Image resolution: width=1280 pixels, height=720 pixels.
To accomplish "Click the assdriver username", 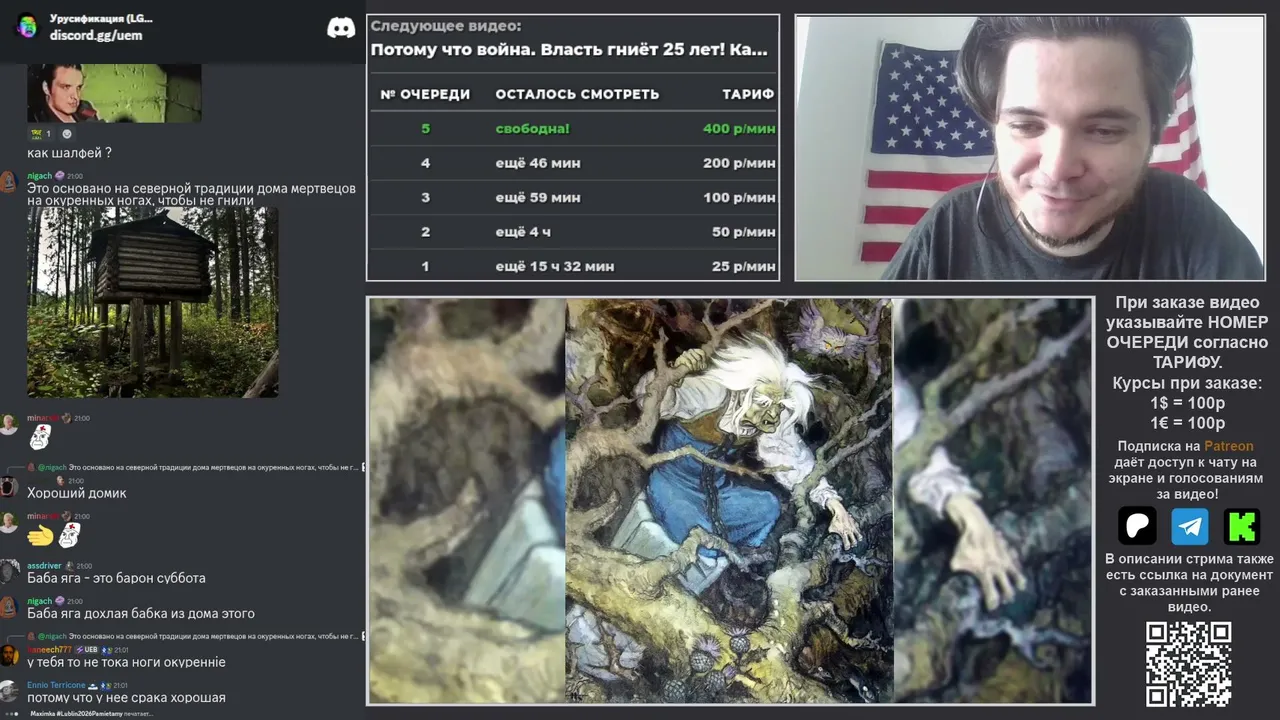I will 44,566.
